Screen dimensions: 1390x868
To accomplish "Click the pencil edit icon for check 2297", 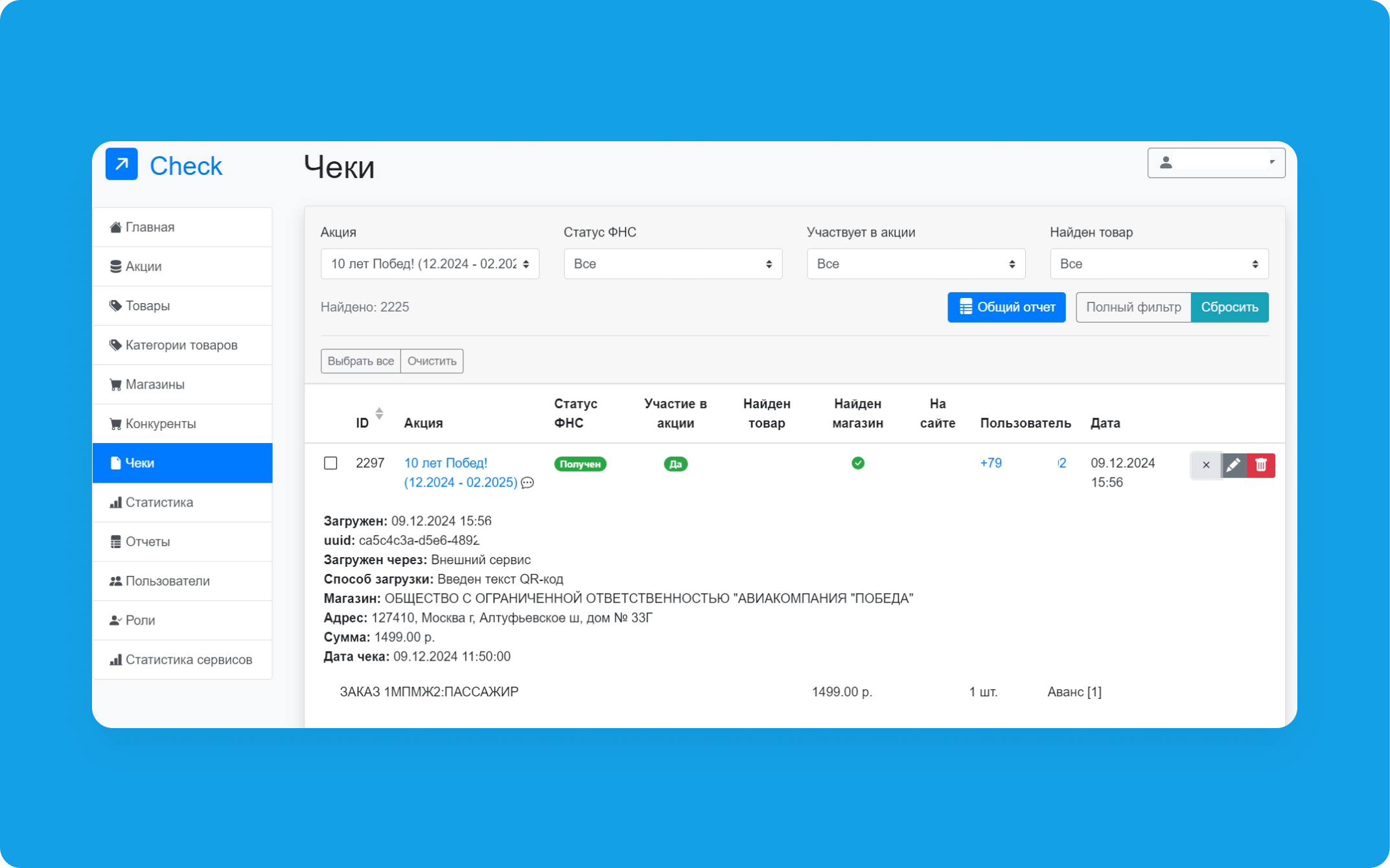I will [1233, 465].
